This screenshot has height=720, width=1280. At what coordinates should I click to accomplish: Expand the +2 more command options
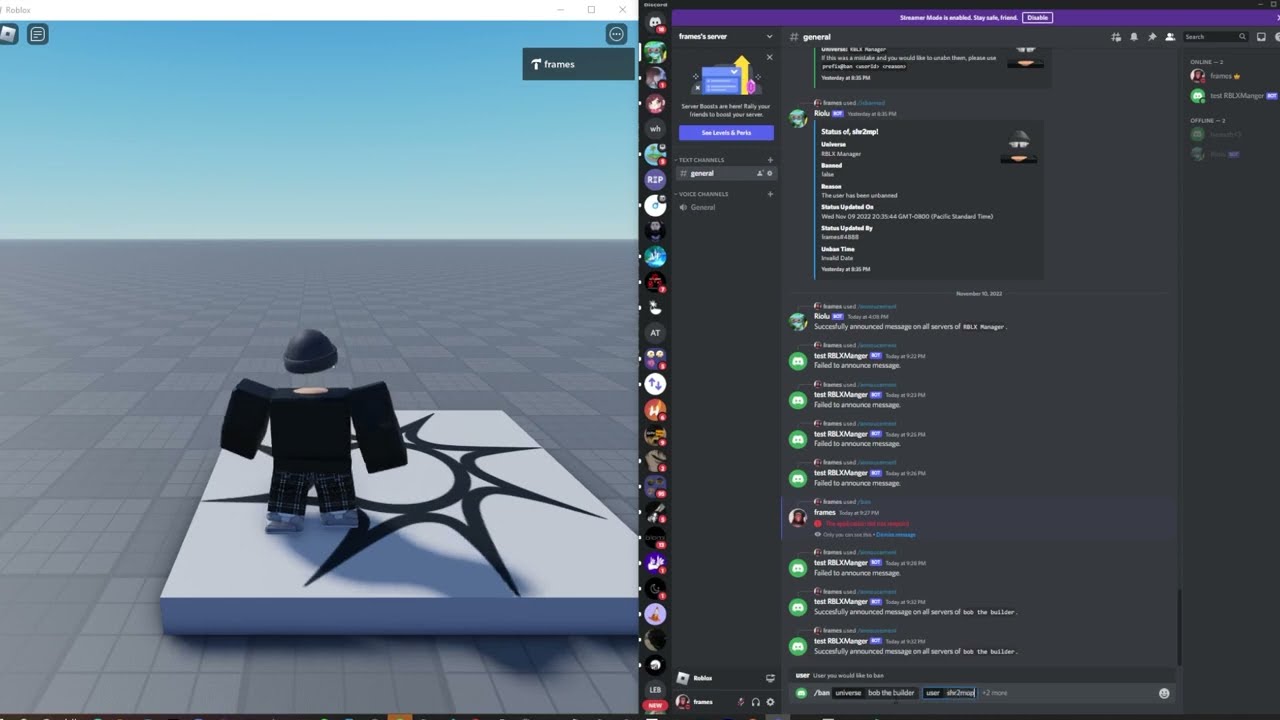click(994, 693)
